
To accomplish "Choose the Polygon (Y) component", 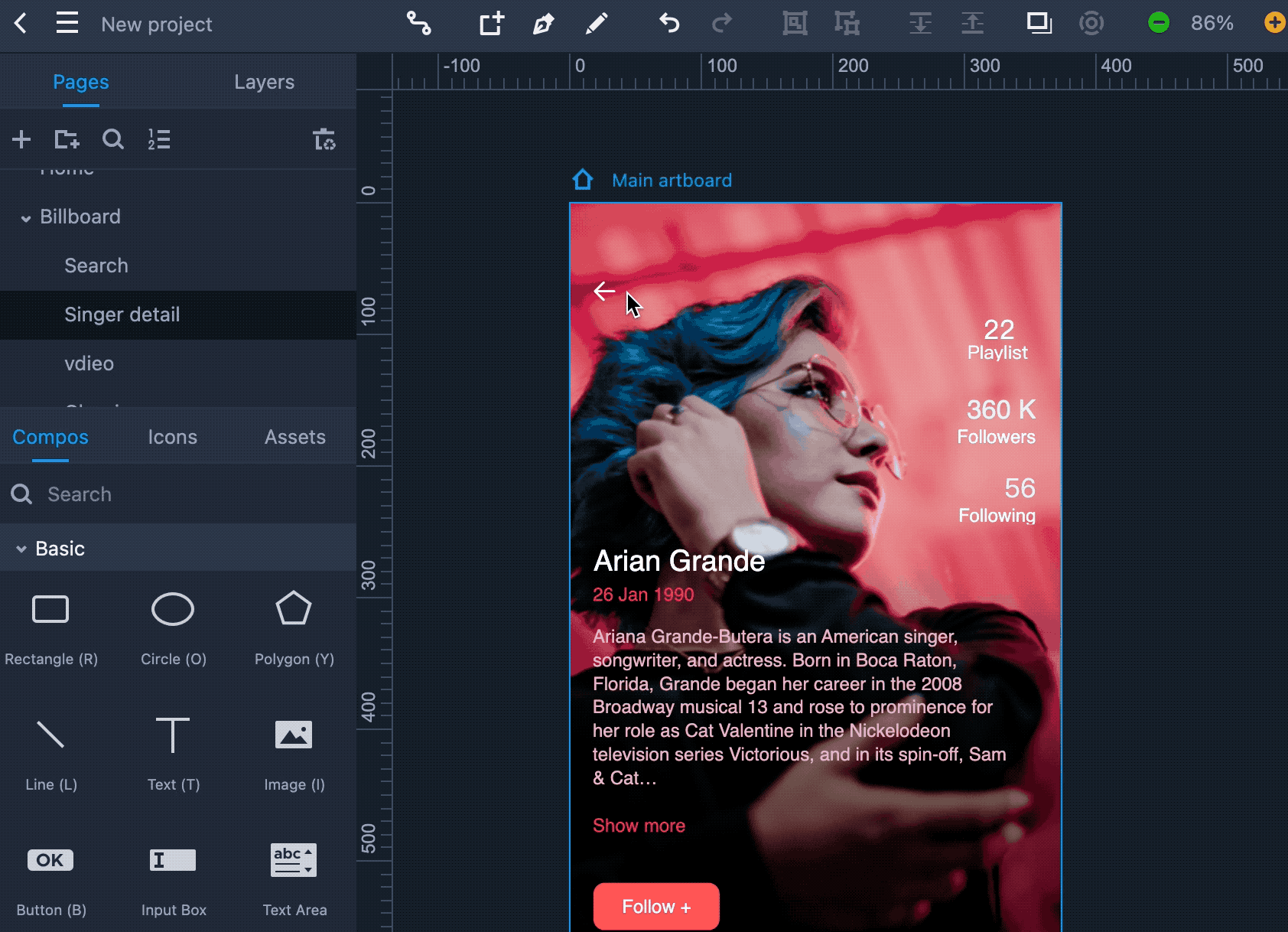I will click(x=294, y=629).
